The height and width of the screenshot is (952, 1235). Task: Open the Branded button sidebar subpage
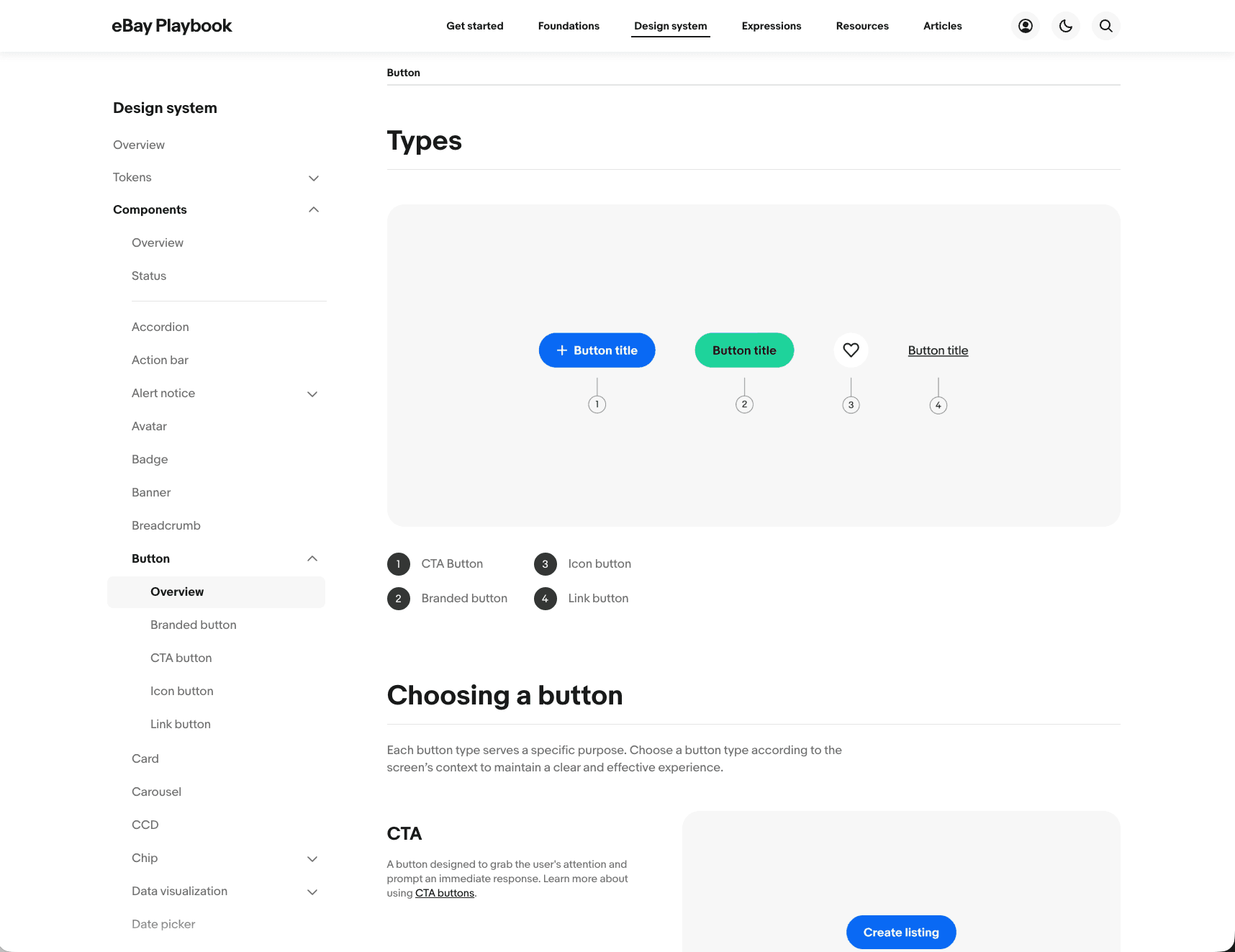(x=194, y=625)
